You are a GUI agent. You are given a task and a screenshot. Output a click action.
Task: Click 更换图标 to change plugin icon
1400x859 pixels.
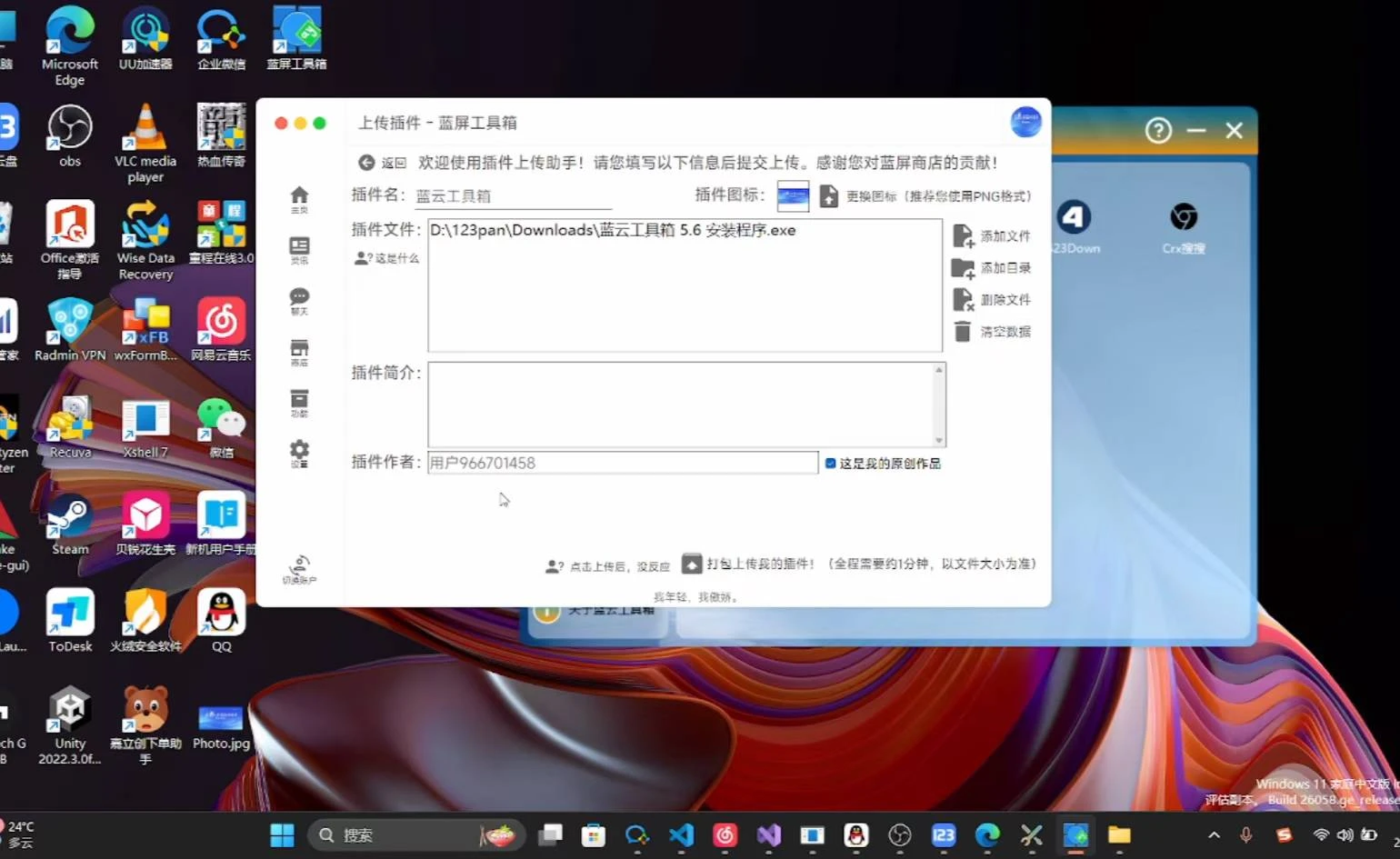pyautogui.click(x=829, y=196)
